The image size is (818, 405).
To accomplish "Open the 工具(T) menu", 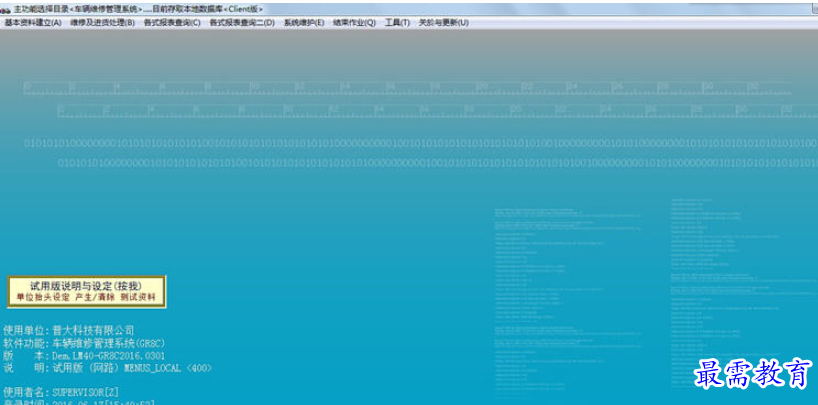I will pos(397,22).
